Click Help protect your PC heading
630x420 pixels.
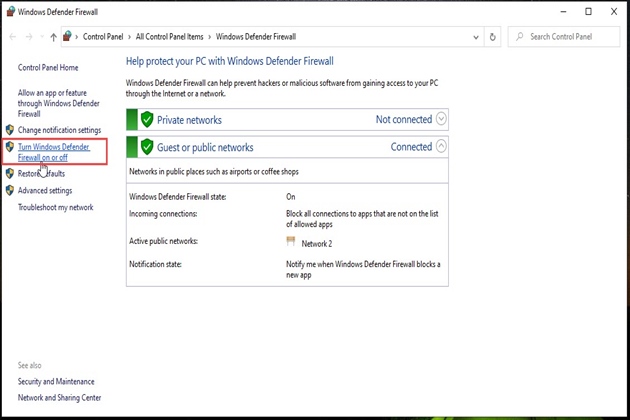[x=230, y=61]
